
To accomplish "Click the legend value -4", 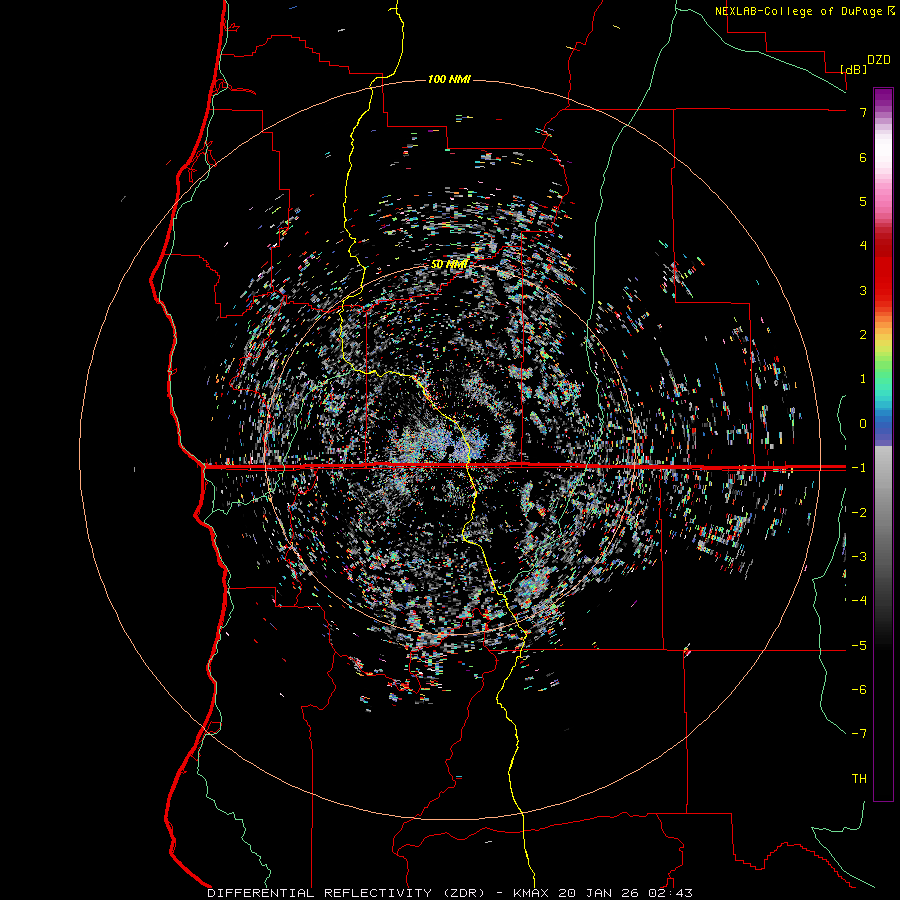I will pos(859,600).
